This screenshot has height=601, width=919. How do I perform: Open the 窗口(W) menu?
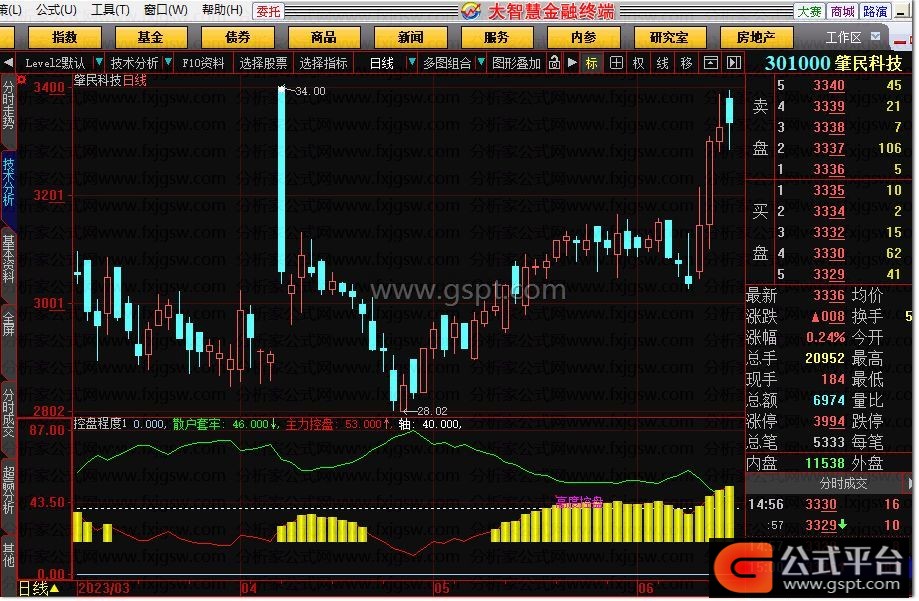click(165, 10)
